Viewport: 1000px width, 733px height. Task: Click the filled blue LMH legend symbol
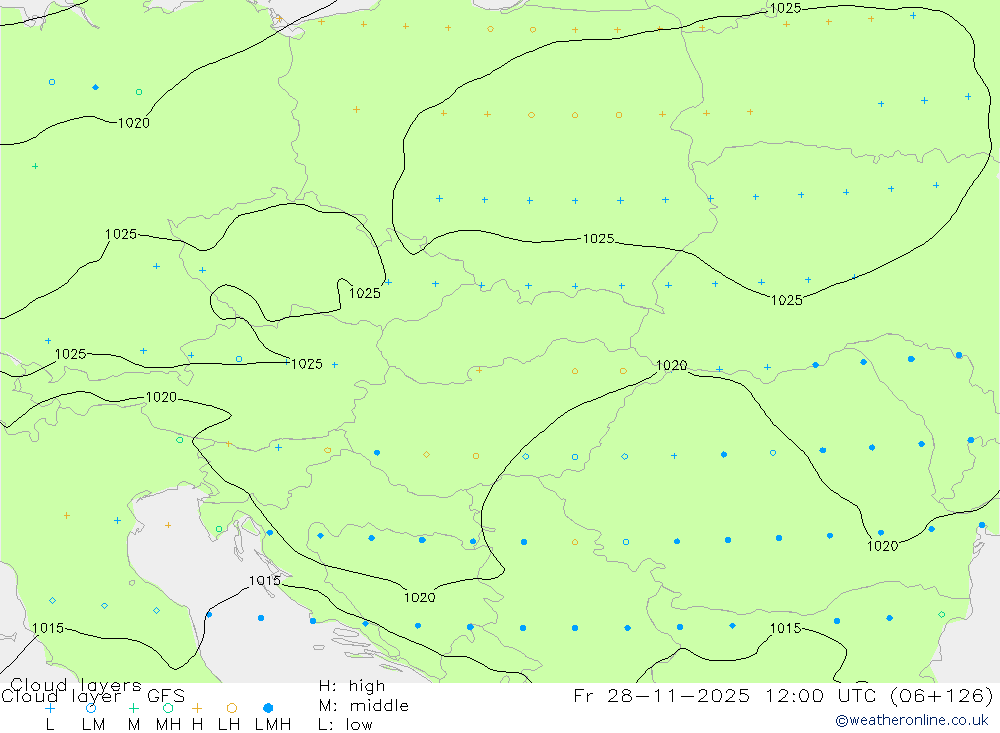(x=268, y=708)
